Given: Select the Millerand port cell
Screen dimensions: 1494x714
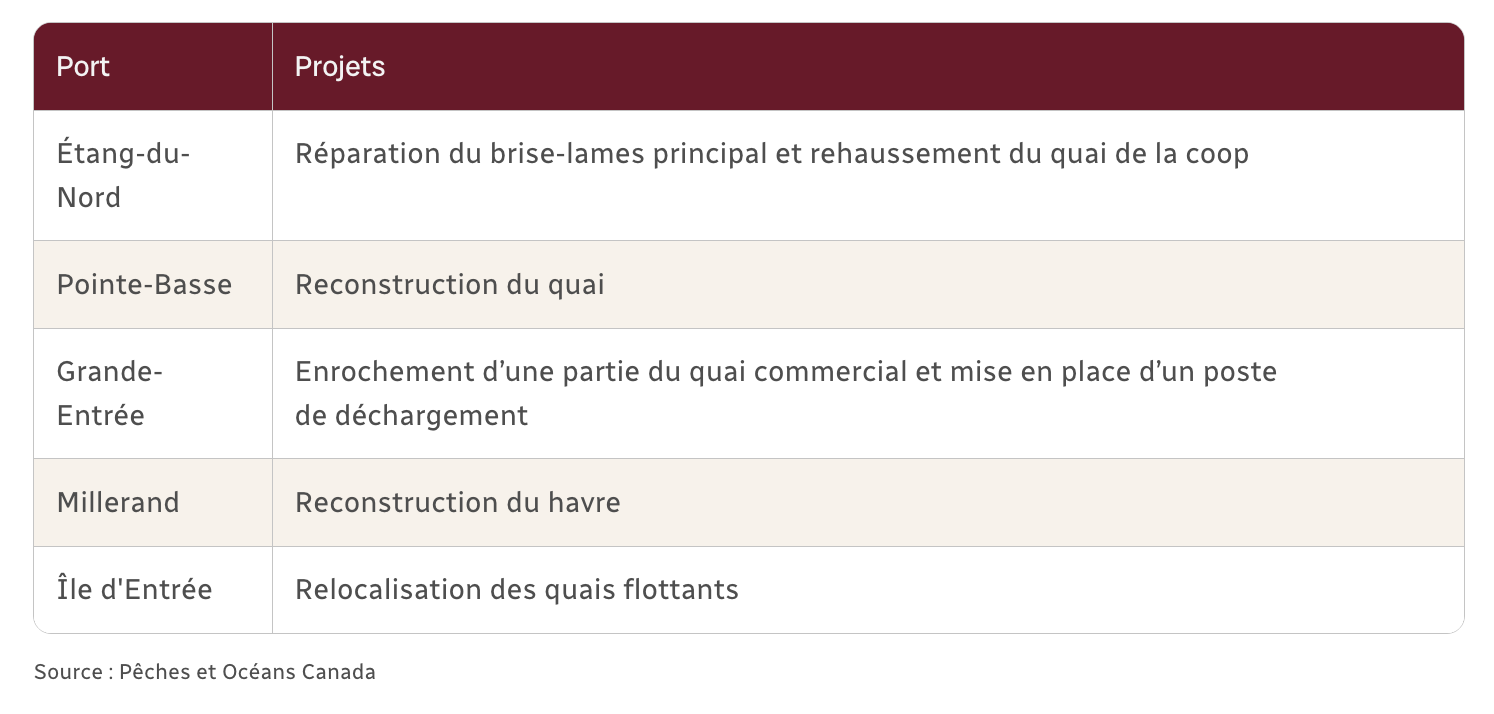Looking at the screenshot, I should (153, 502).
